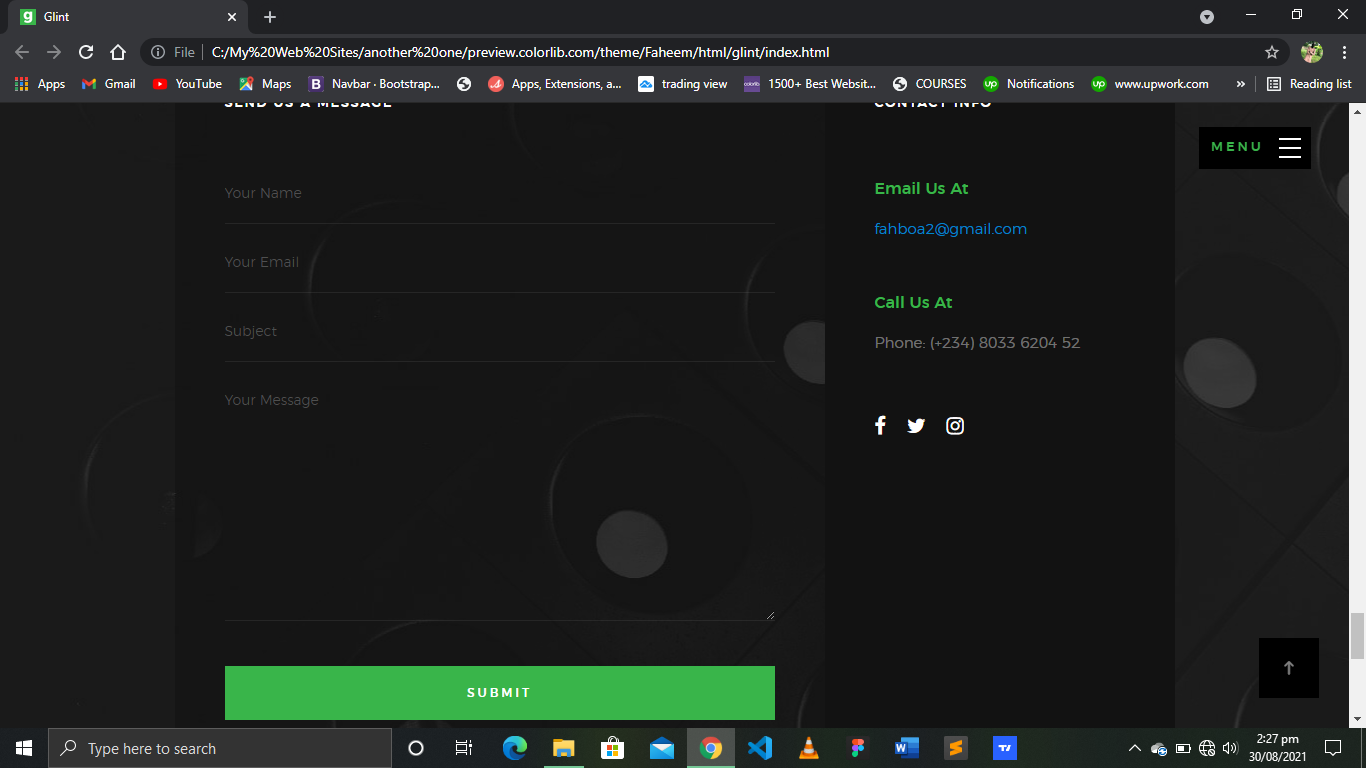The width and height of the screenshot is (1366, 768).
Task: Click the fahboa2@gmail.com email link
Action: (950, 229)
